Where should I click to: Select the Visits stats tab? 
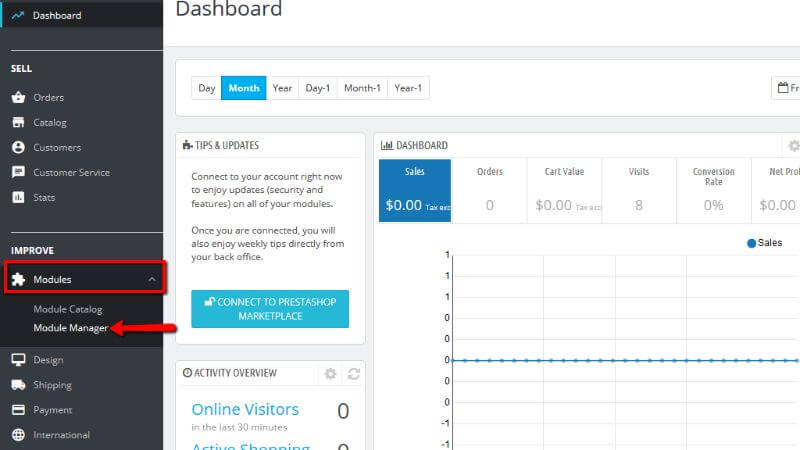tap(639, 190)
